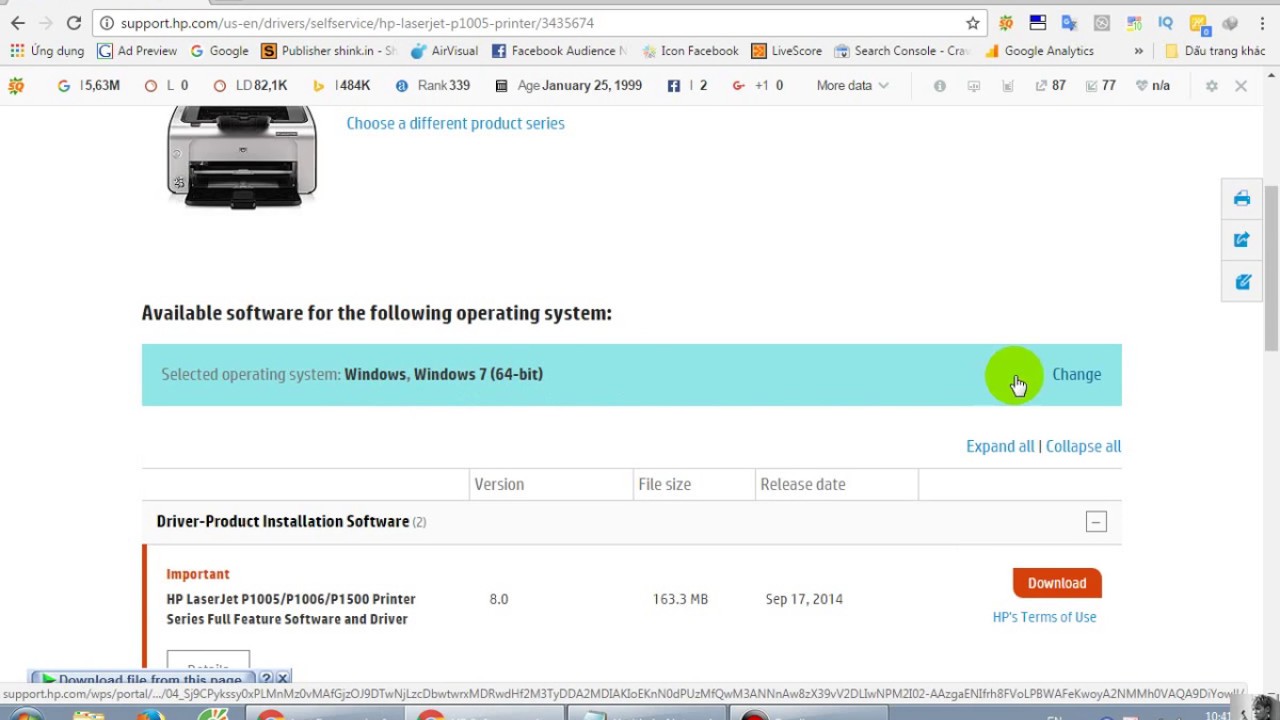Open the Publisher shink.in bookmark

tap(329, 51)
